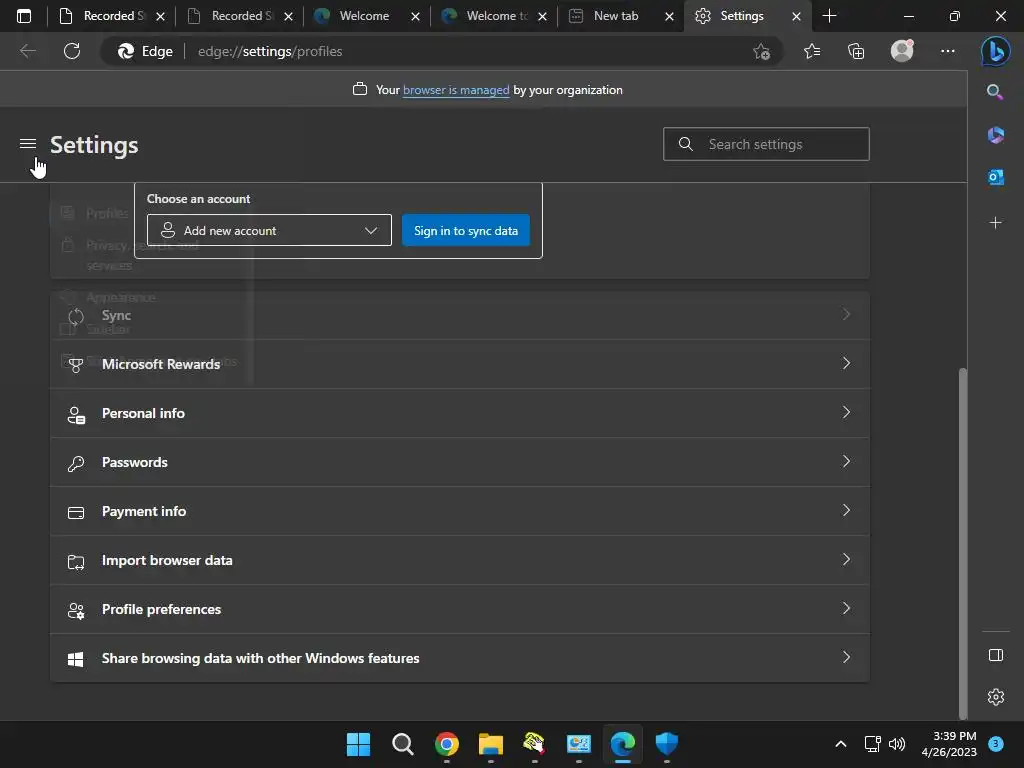Open Passwords settings row
Screen dimensions: 1024x768
[x=460, y=462]
